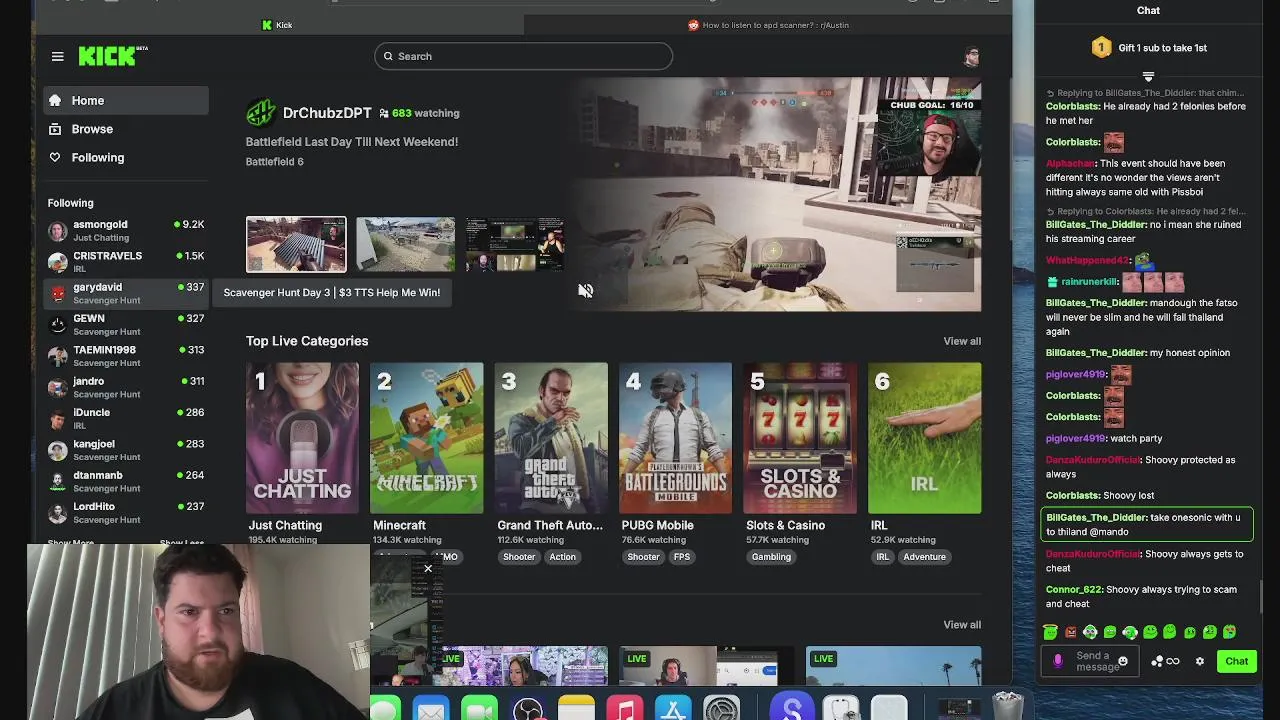Click the Gambling tag

(x=771, y=557)
